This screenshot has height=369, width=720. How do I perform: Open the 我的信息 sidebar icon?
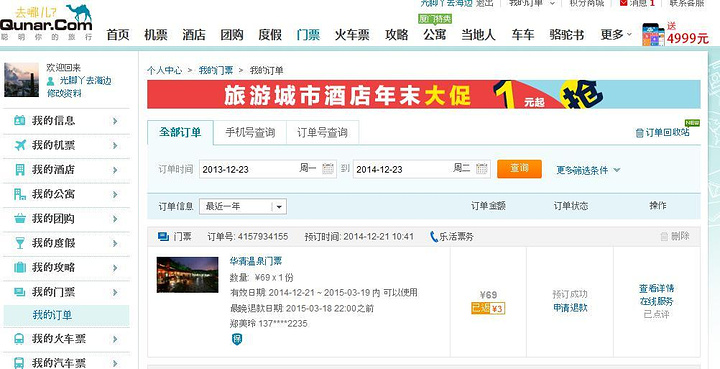(20, 121)
